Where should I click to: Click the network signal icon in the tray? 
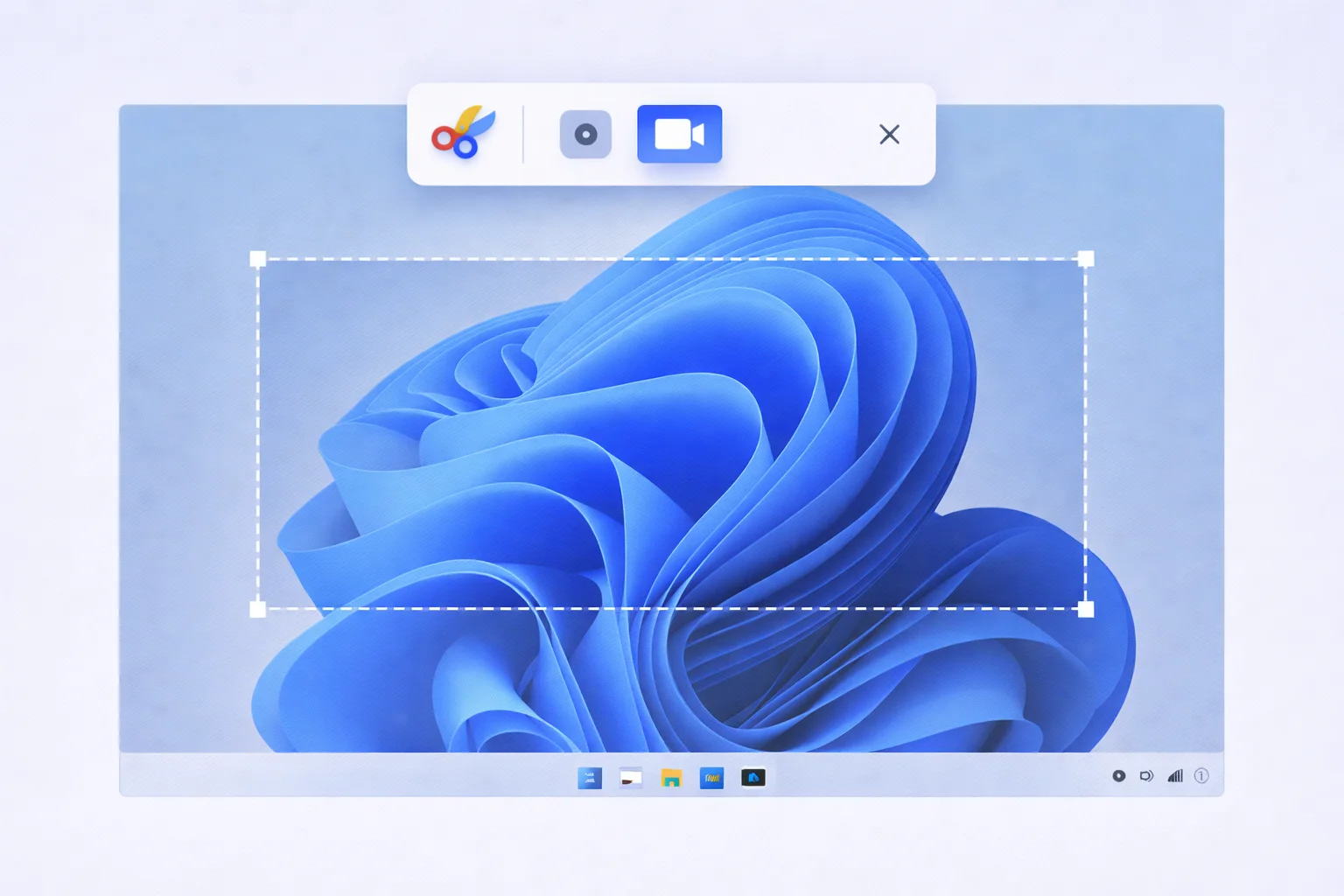[x=1176, y=776]
